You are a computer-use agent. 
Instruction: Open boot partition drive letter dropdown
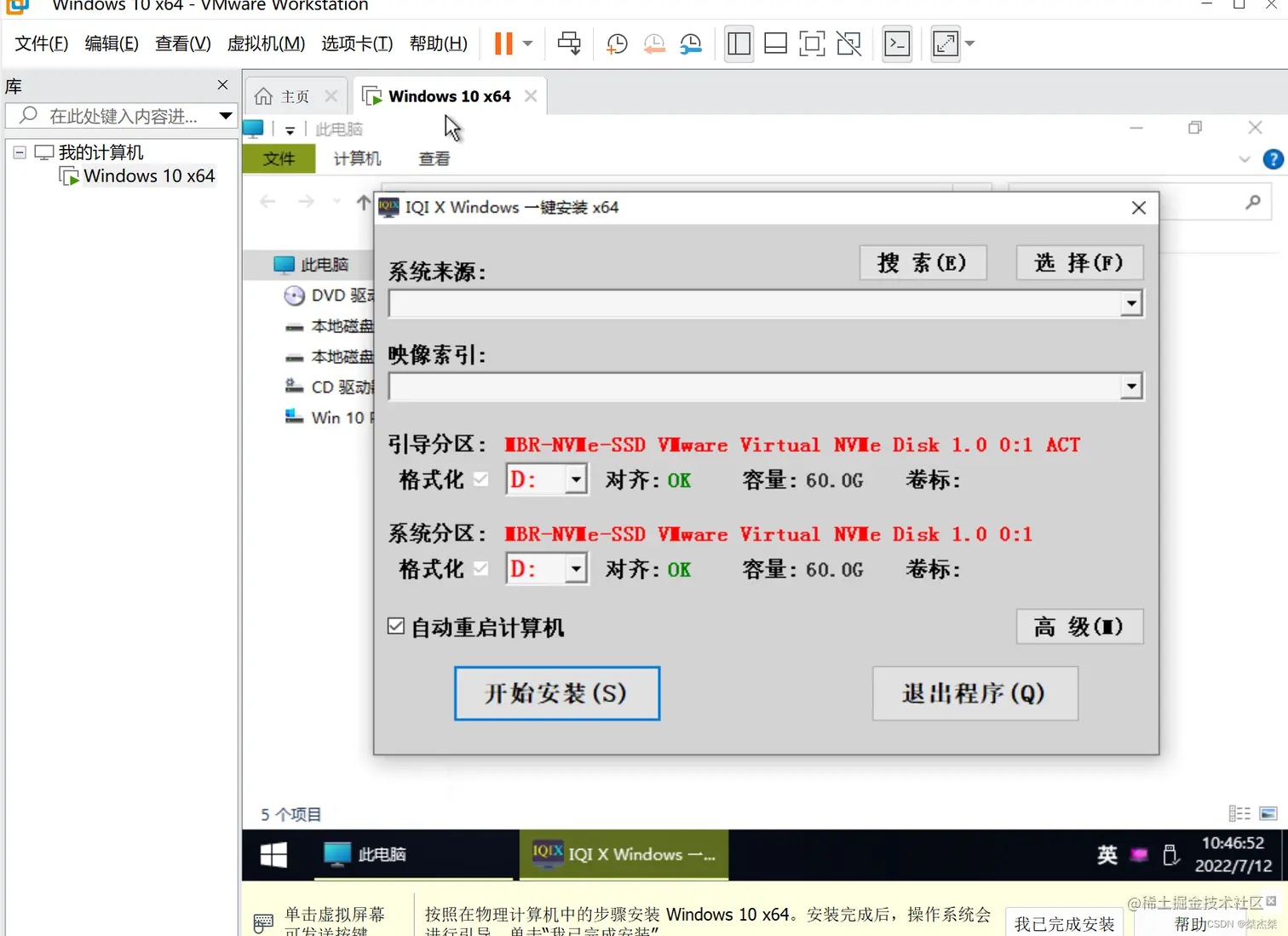pos(577,479)
